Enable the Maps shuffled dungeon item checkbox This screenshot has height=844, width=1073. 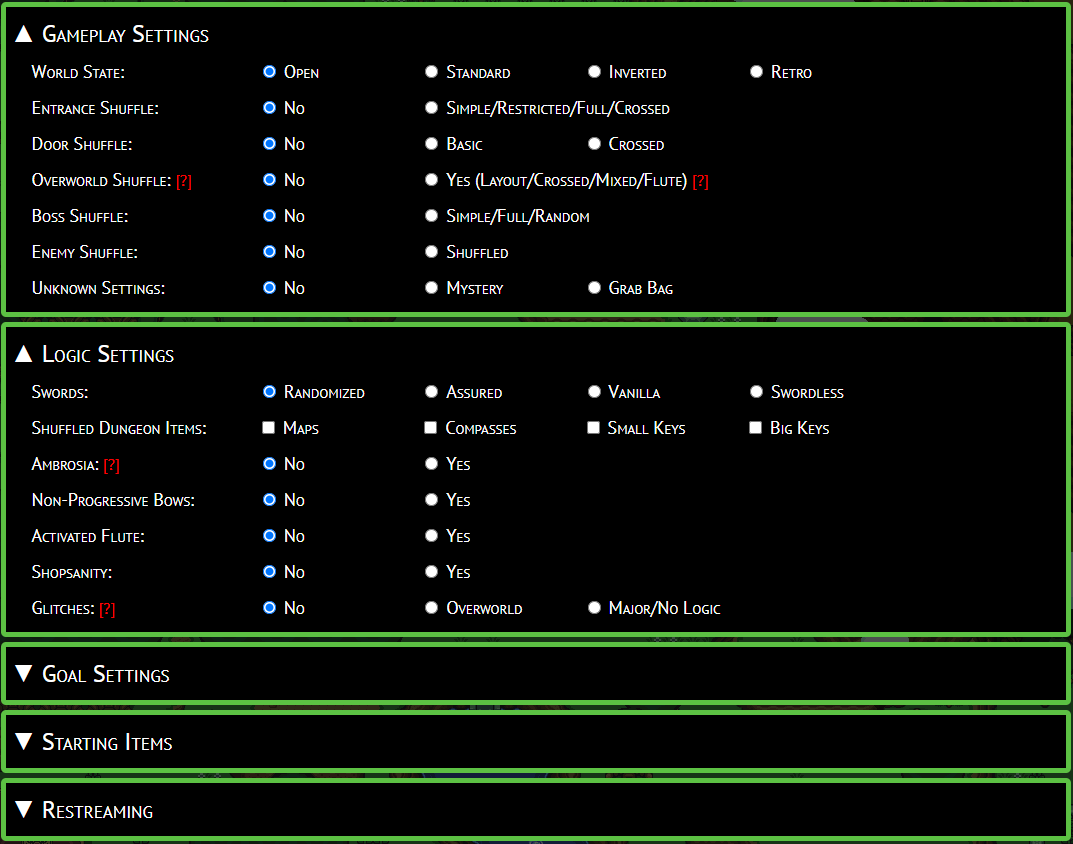pyautogui.click(x=269, y=428)
